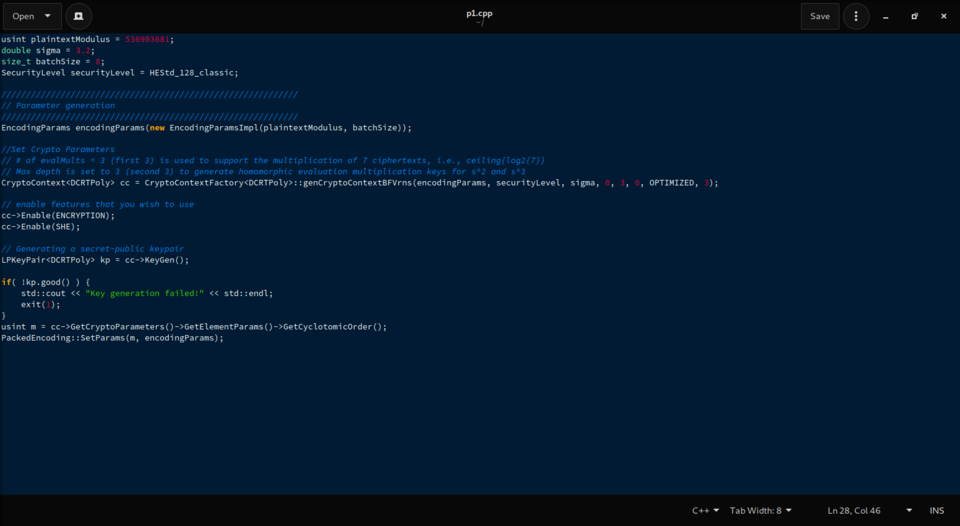Open the Ln 28, Col 46 position menu
The width and height of the screenshot is (960, 526).
[869, 511]
